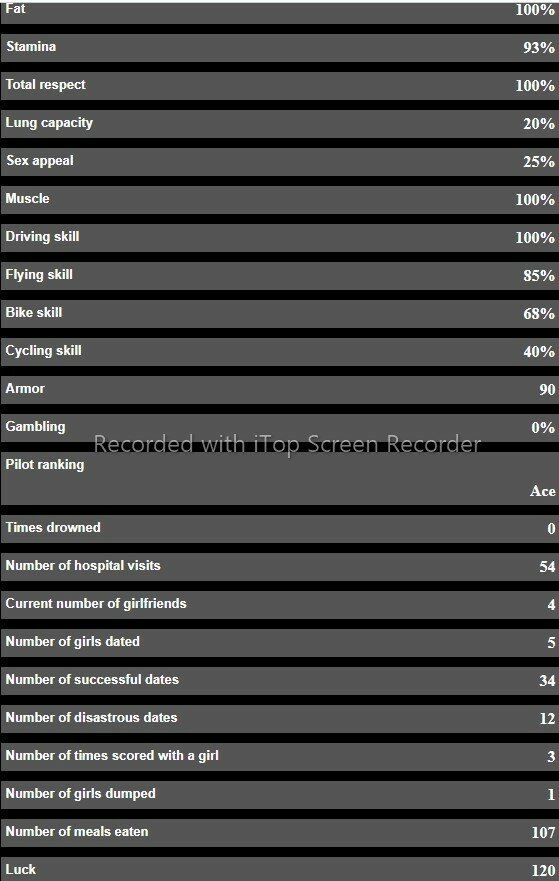559x881 pixels.
Task: Click the Times drowned row
Action: 279,529
